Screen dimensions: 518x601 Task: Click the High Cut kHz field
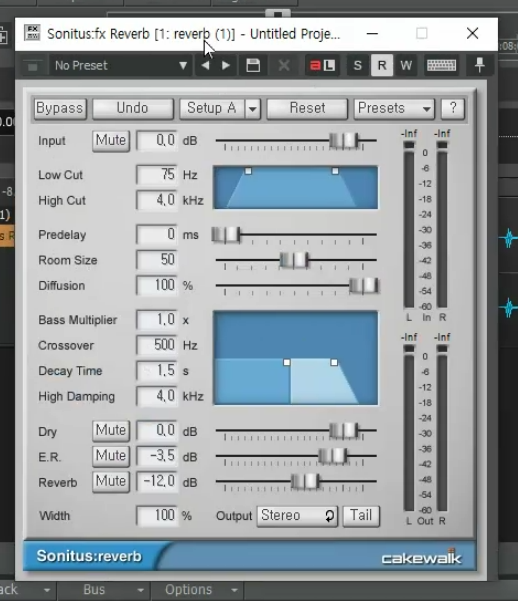pos(157,200)
